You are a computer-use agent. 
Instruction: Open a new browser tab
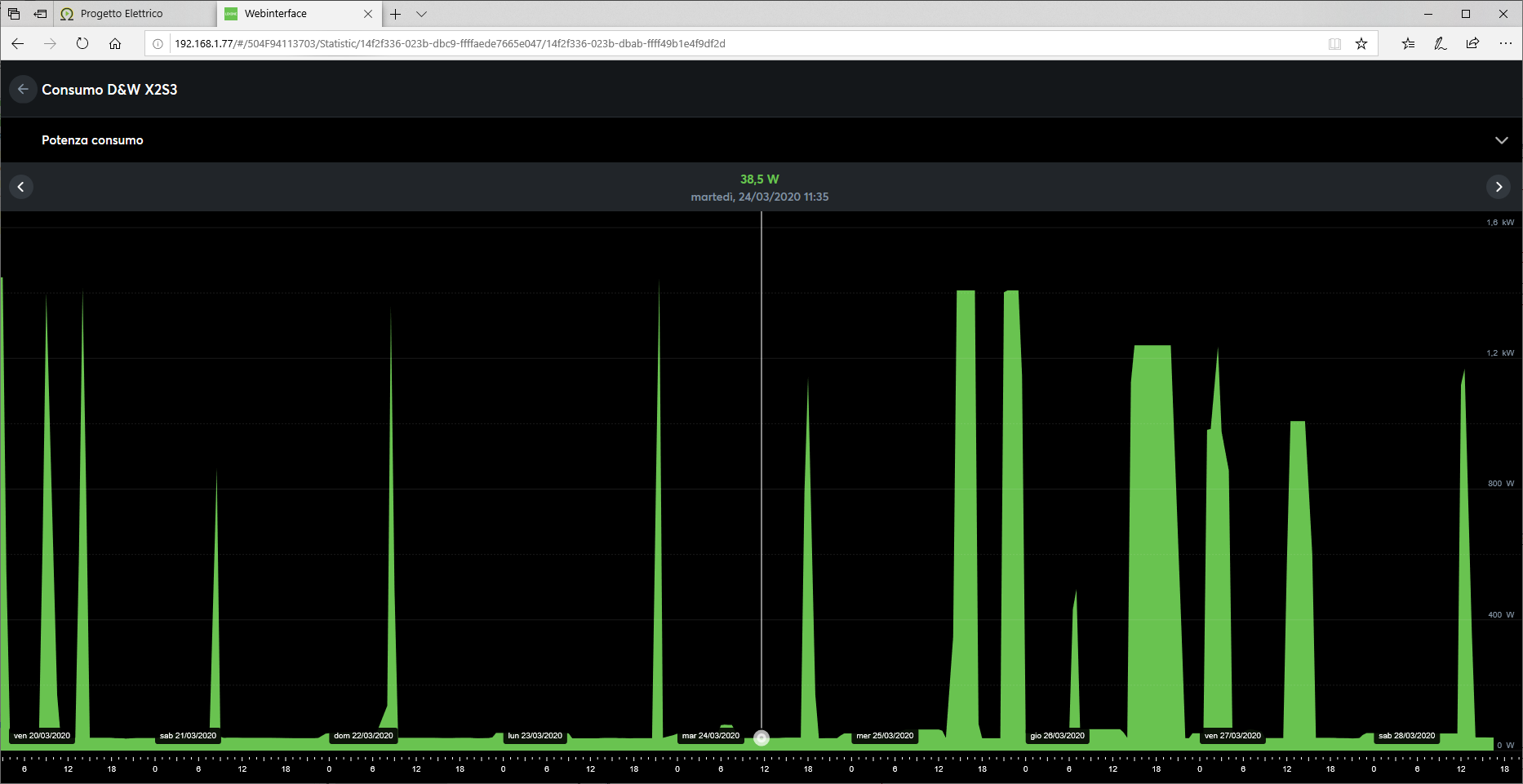(x=395, y=14)
